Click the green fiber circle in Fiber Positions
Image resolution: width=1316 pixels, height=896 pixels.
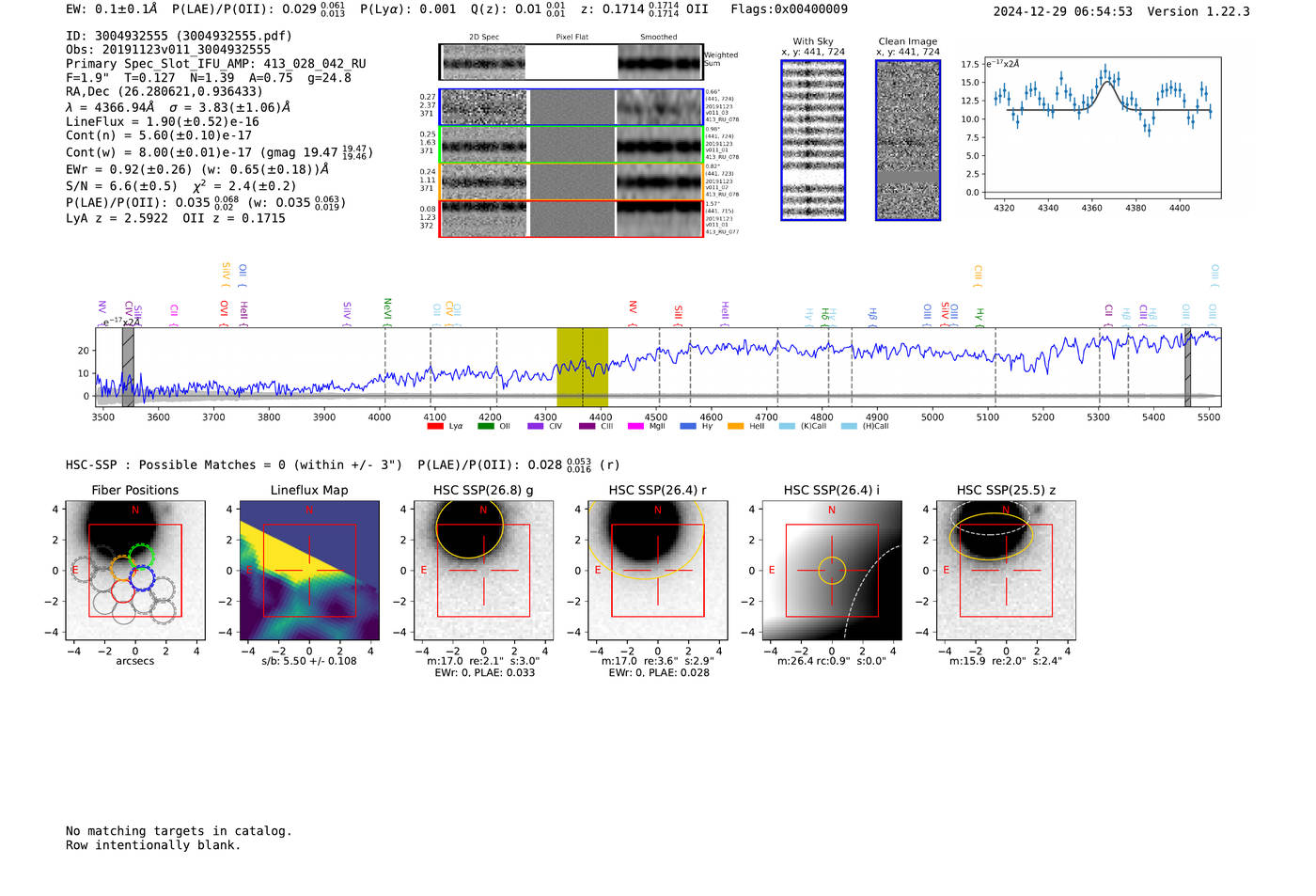click(141, 555)
